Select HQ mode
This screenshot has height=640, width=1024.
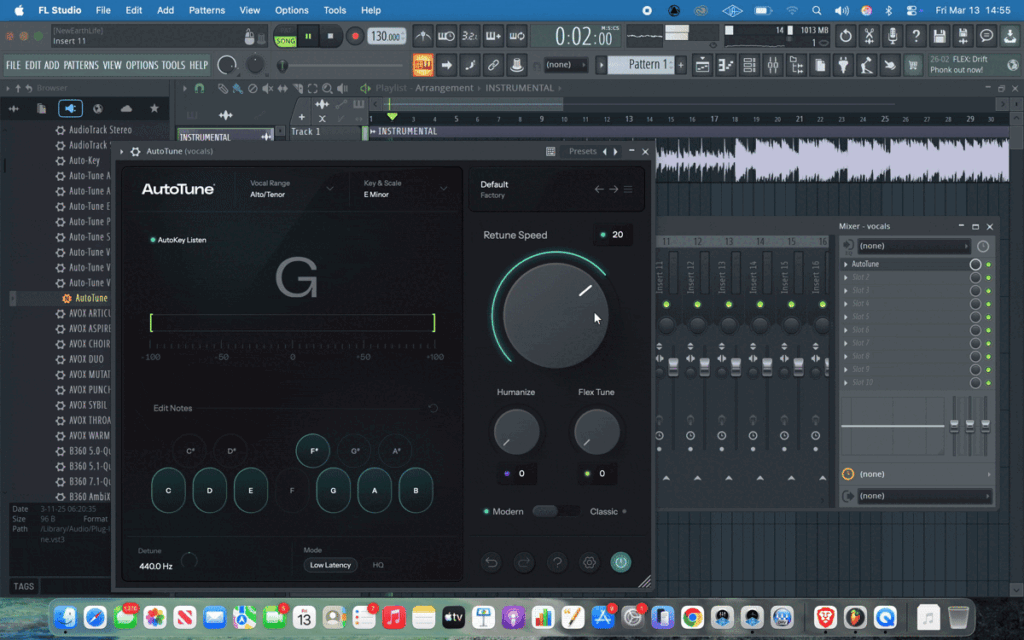[x=378, y=565]
